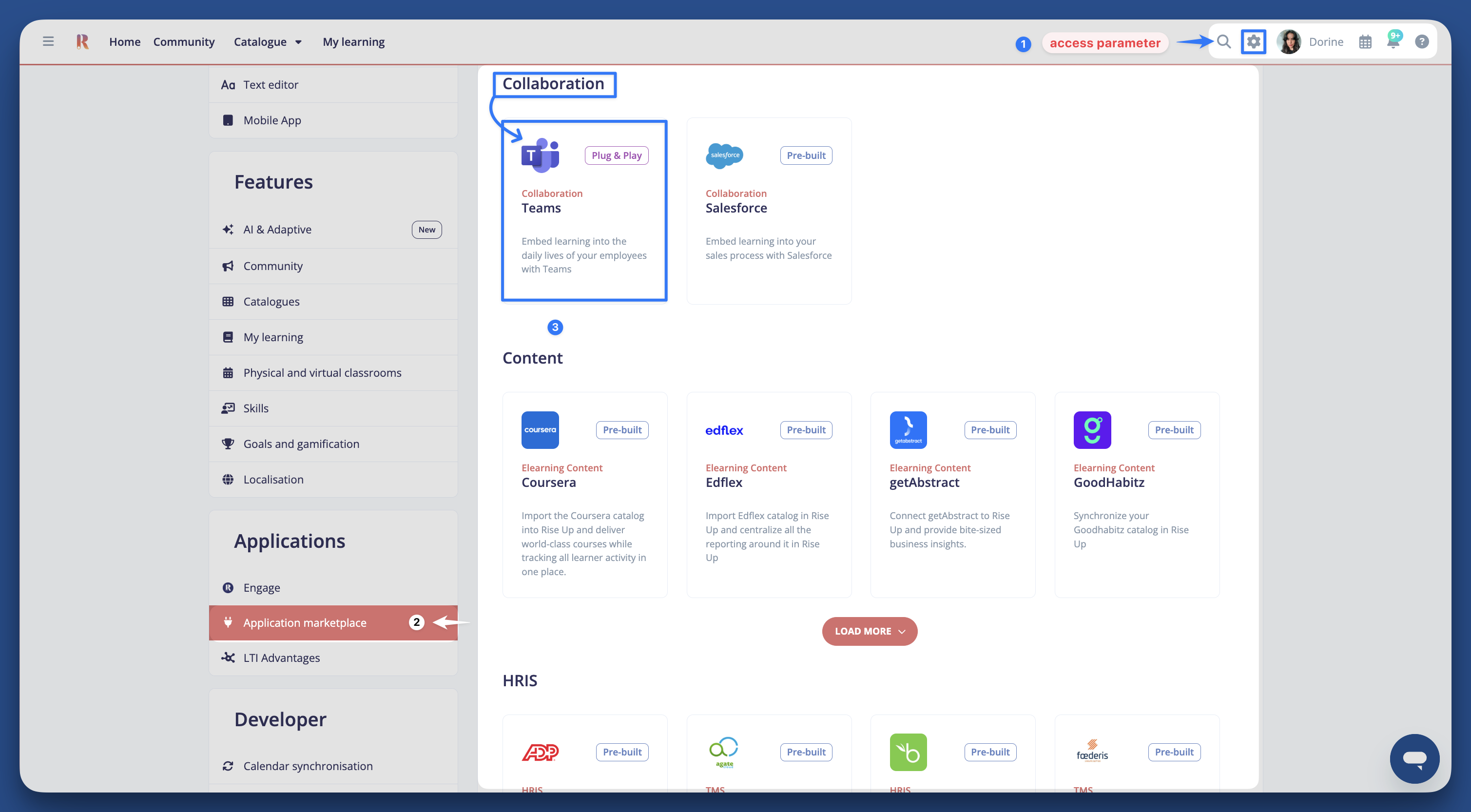
Task: Expand the Catalogue dropdown menu
Action: (x=267, y=42)
